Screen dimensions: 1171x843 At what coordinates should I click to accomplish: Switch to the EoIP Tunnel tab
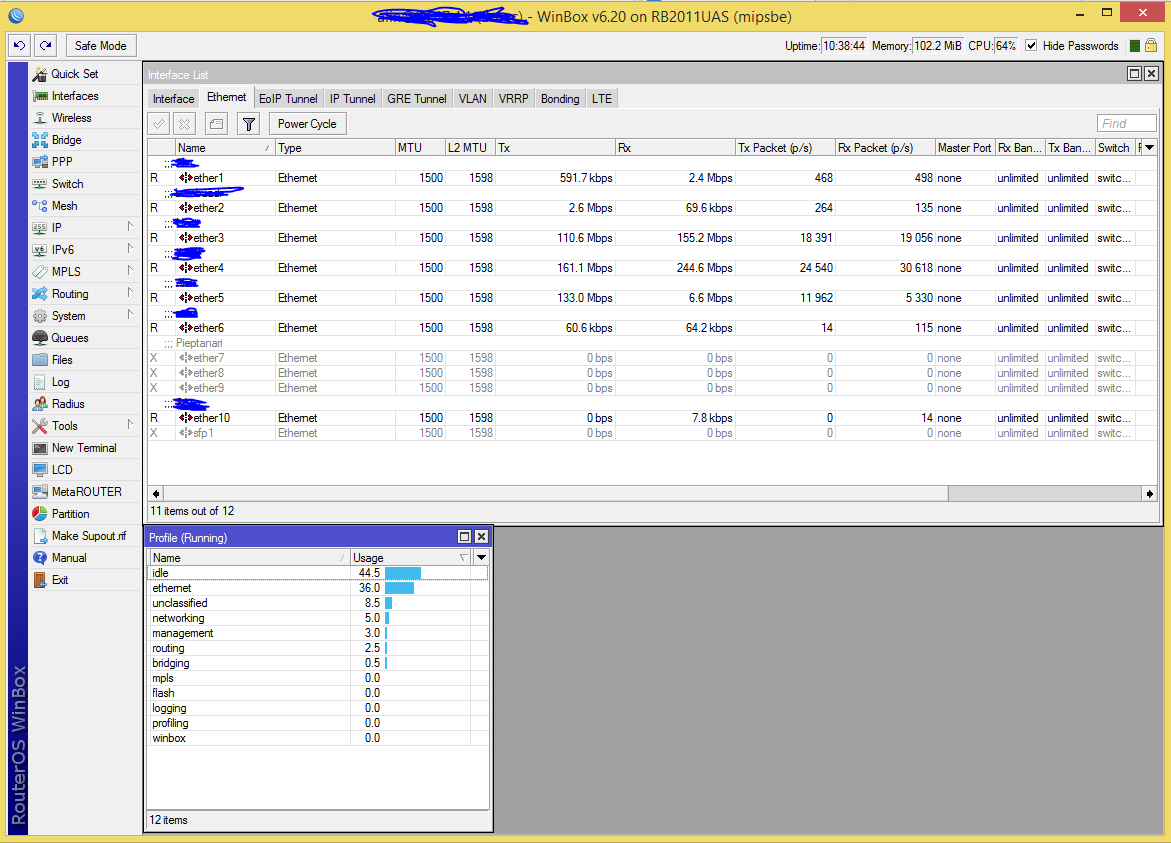click(288, 99)
